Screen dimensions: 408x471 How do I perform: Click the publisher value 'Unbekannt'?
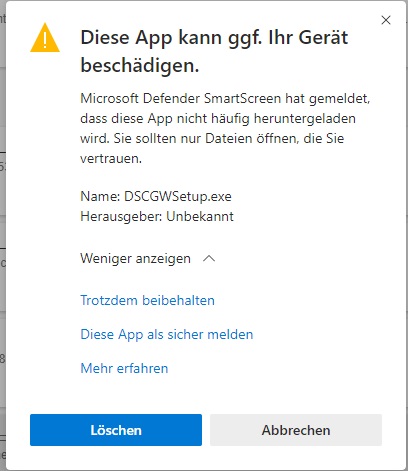coord(200,217)
